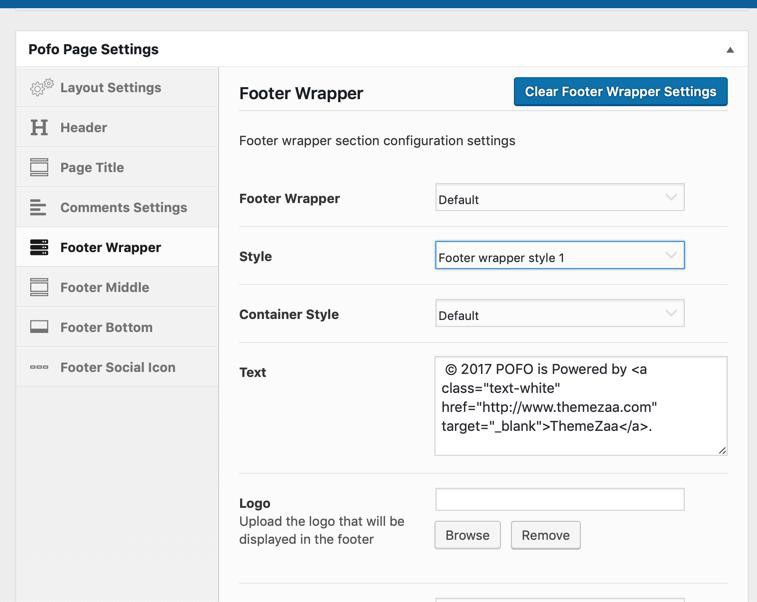Click the Page Title icon
The image size is (757, 602).
coord(39,168)
